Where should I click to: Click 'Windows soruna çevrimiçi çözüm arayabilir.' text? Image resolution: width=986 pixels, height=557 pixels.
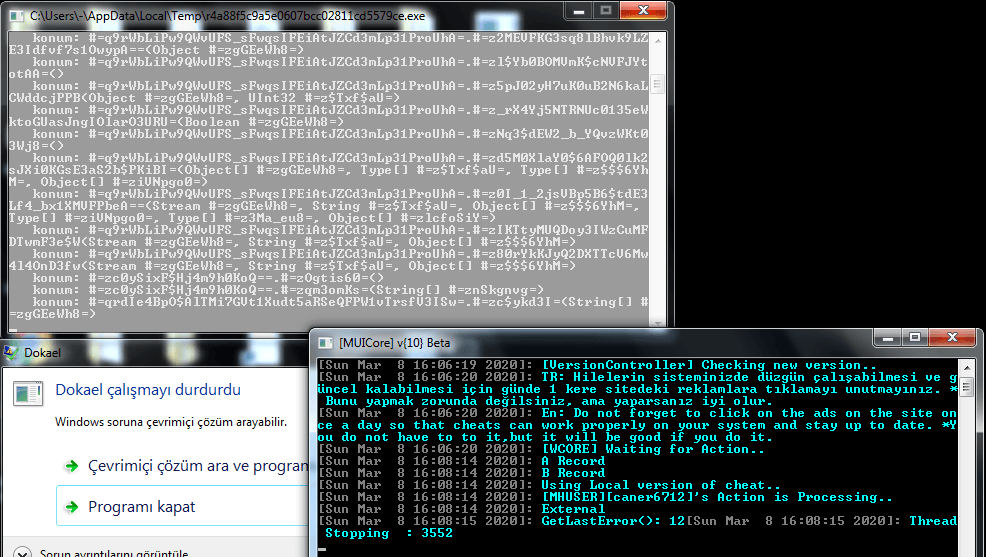pos(170,422)
